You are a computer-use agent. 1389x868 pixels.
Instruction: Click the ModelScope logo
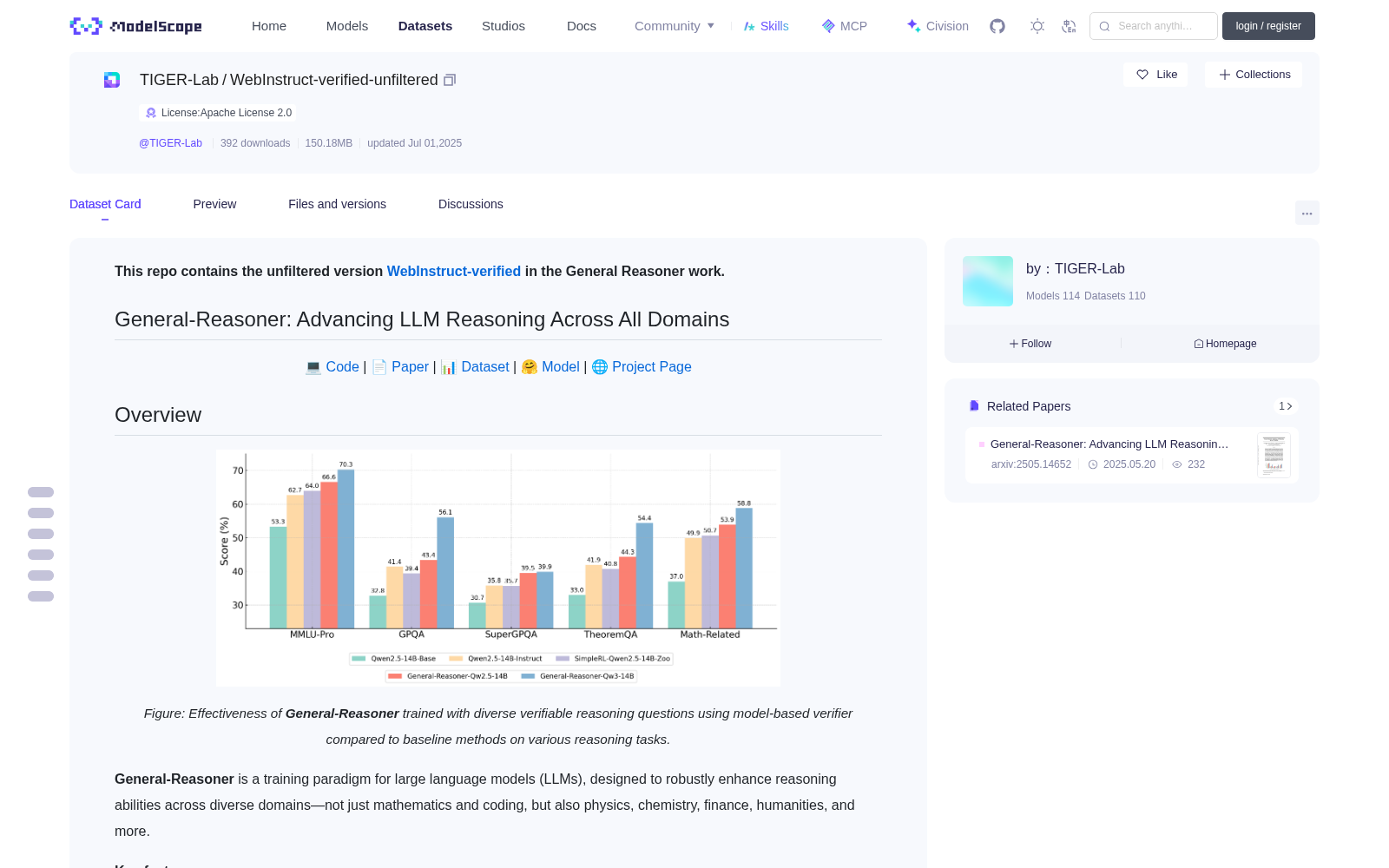[x=136, y=26]
